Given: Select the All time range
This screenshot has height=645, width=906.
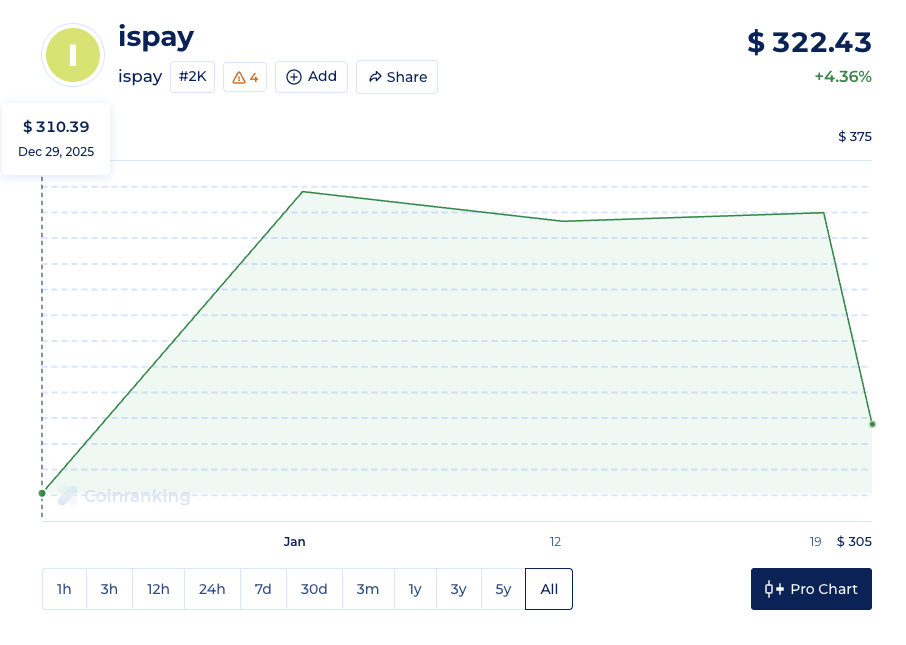Looking at the screenshot, I should tap(549, 589).
